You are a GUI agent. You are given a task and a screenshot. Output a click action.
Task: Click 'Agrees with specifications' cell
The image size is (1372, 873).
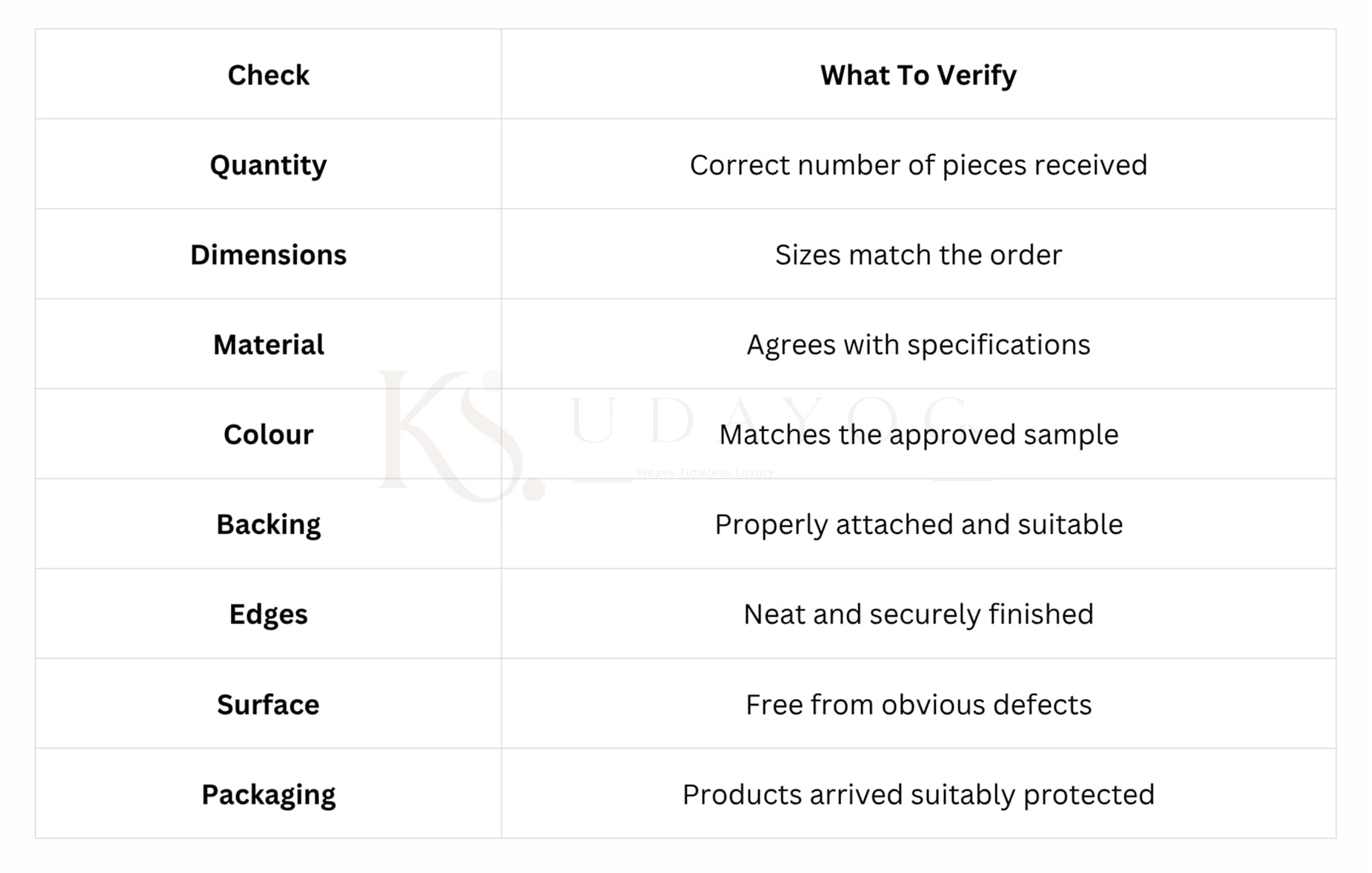click(918, 345)
